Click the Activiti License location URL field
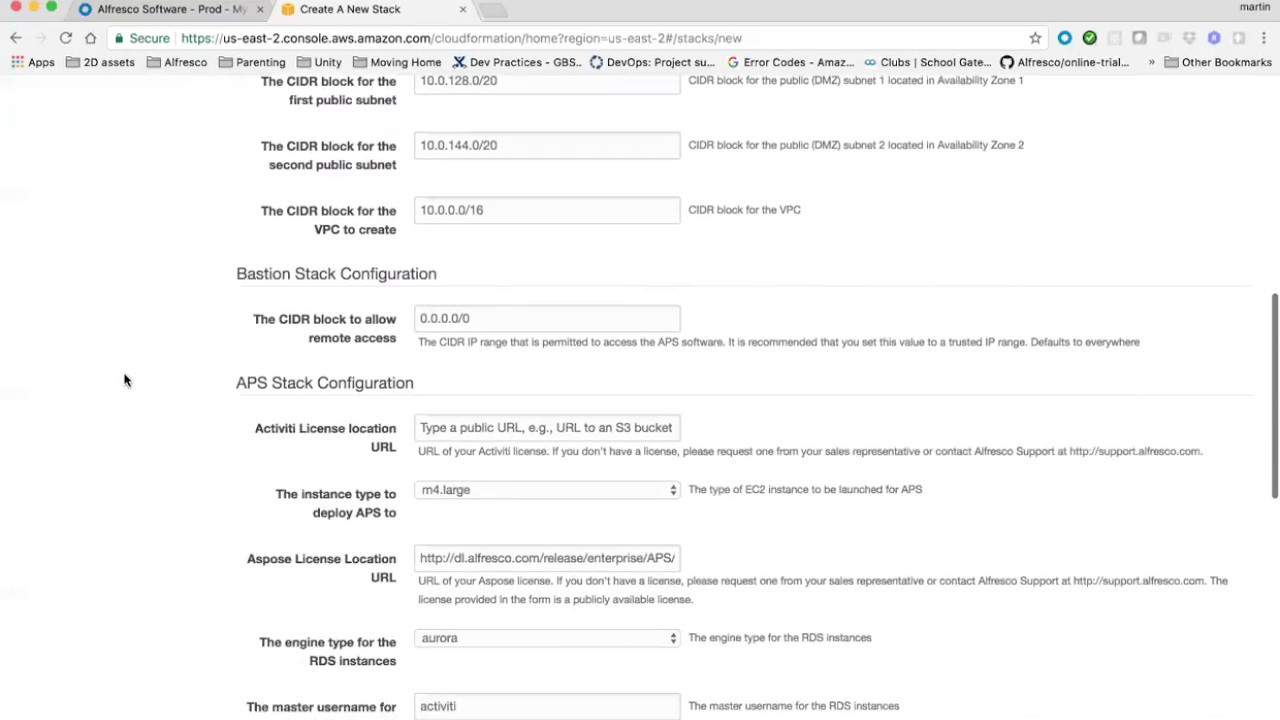Image resolution: width=1280 pixels, height=720 pixels. tap(547, 428)
